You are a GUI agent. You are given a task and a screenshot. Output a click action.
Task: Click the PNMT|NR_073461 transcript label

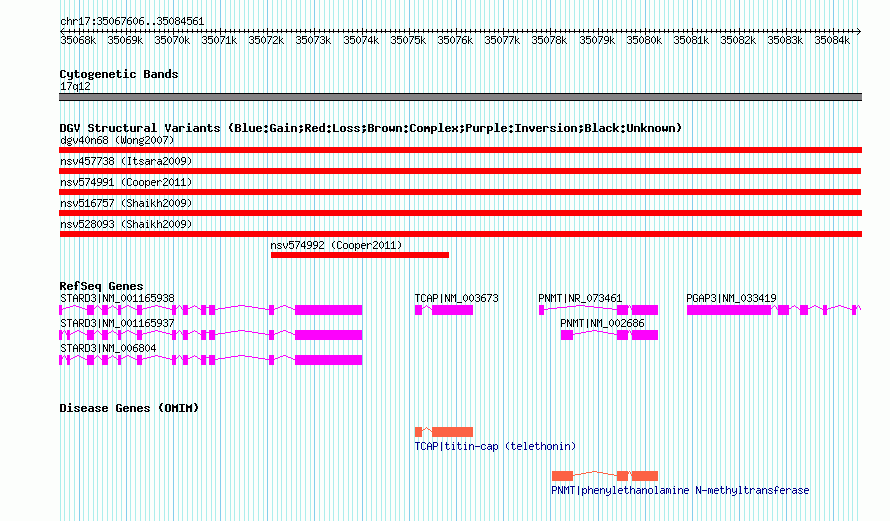[580, 298]
